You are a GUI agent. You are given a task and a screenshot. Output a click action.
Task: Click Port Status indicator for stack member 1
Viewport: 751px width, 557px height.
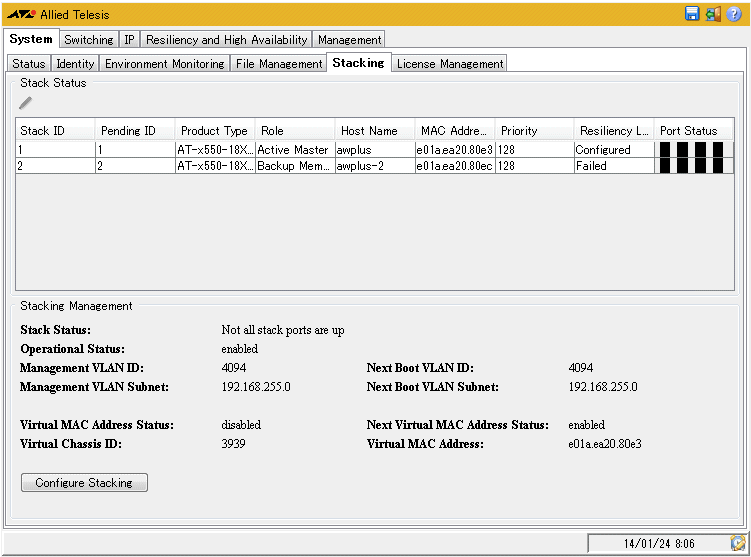pos(693,150)
